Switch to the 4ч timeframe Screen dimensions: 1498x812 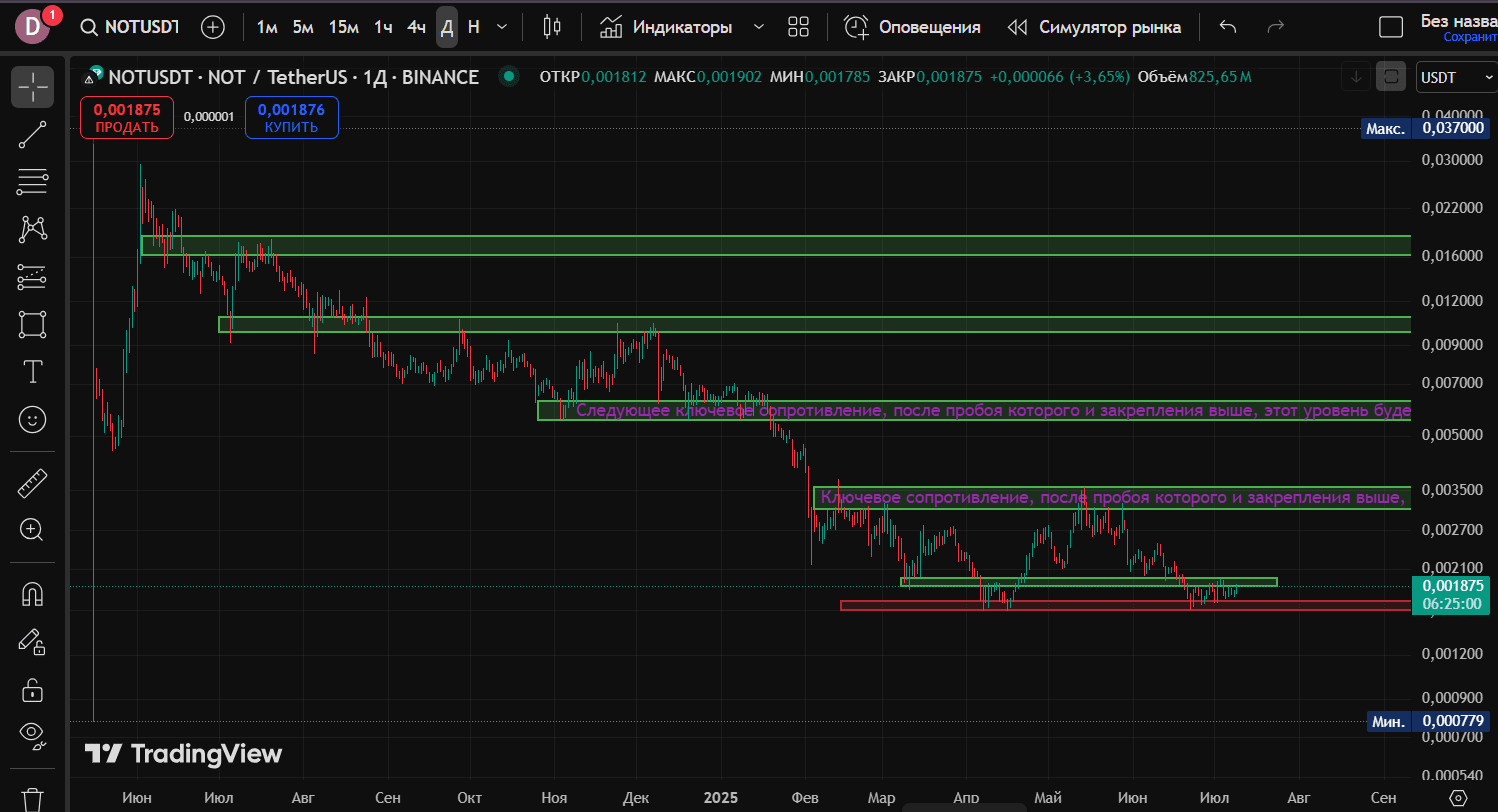[x=416, y=27]
